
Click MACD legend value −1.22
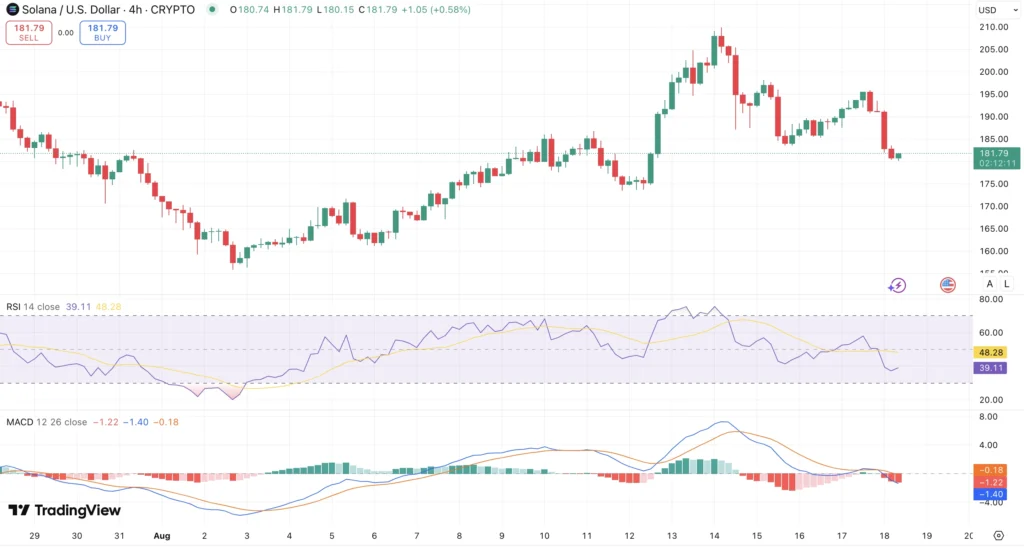(x=106, y=422)
